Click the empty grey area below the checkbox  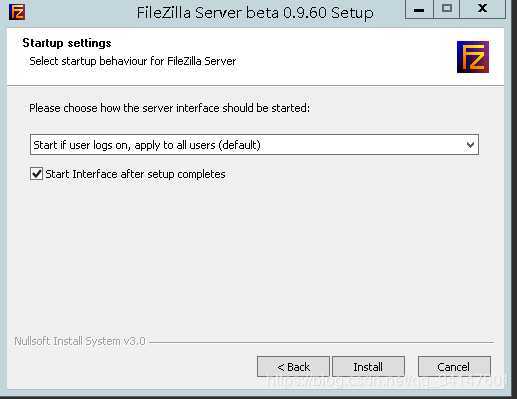click(255, 257)
